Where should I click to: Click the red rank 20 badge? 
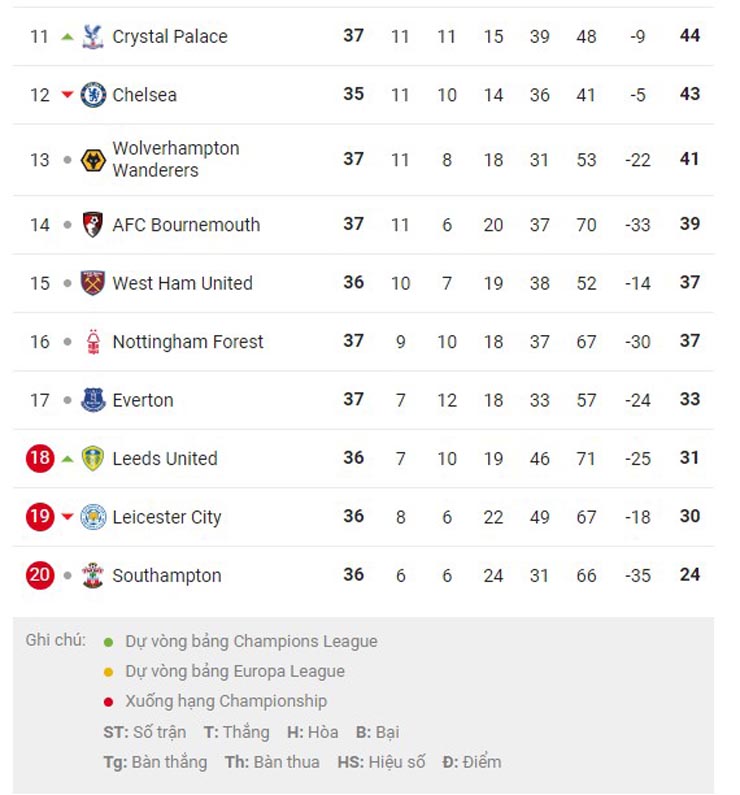coord(40,576)
